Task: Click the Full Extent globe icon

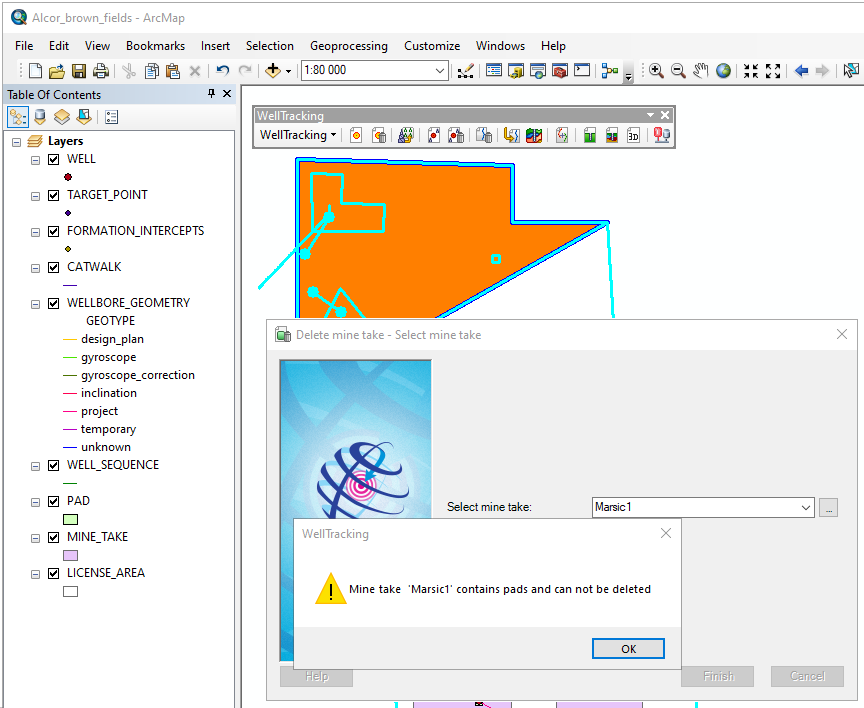Action: click(x=723, y=71)
